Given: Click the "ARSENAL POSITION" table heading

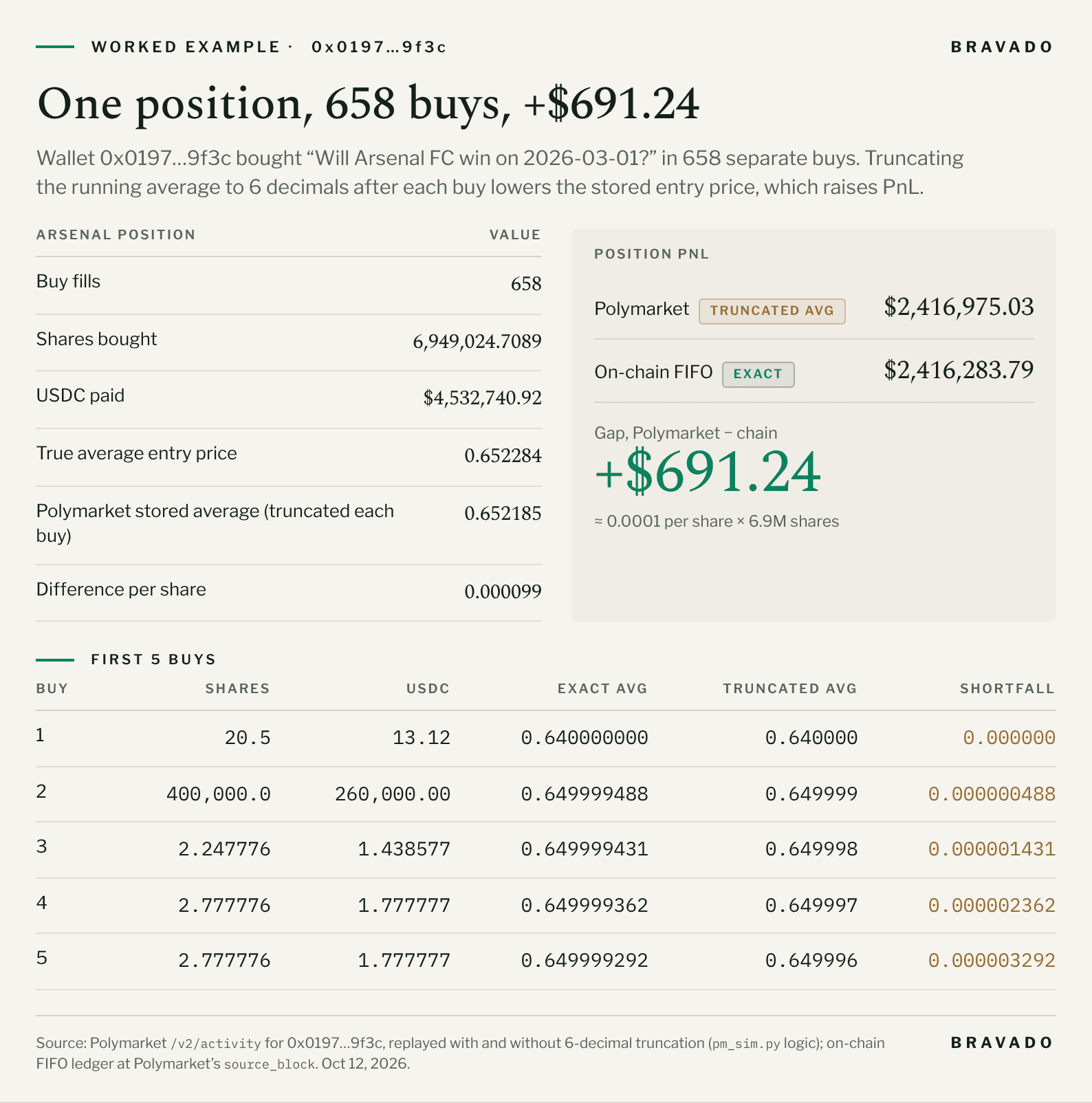Looking at the screenshot, I should click(116, 234).
